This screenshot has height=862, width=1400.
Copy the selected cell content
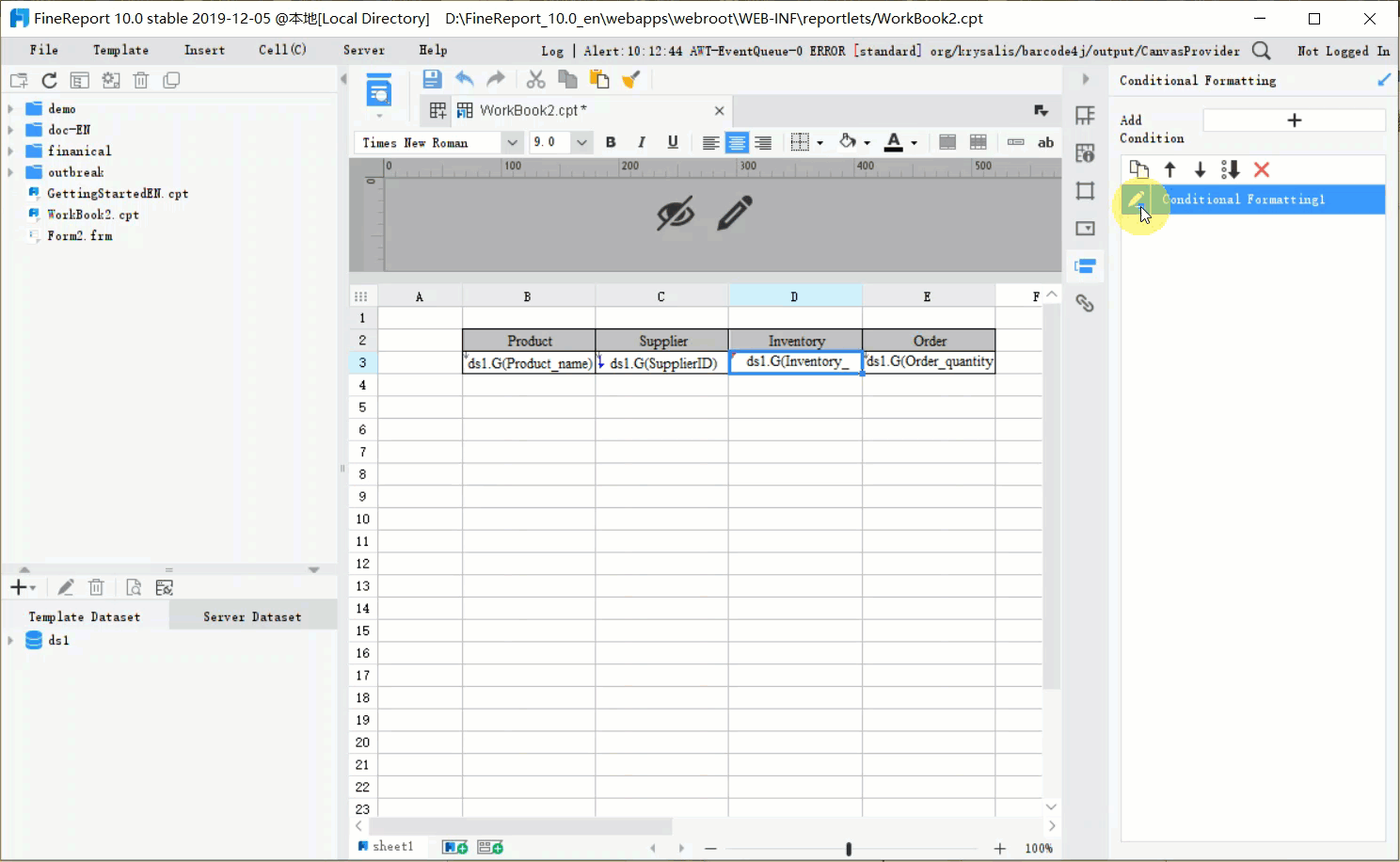(x=567, y=79)
